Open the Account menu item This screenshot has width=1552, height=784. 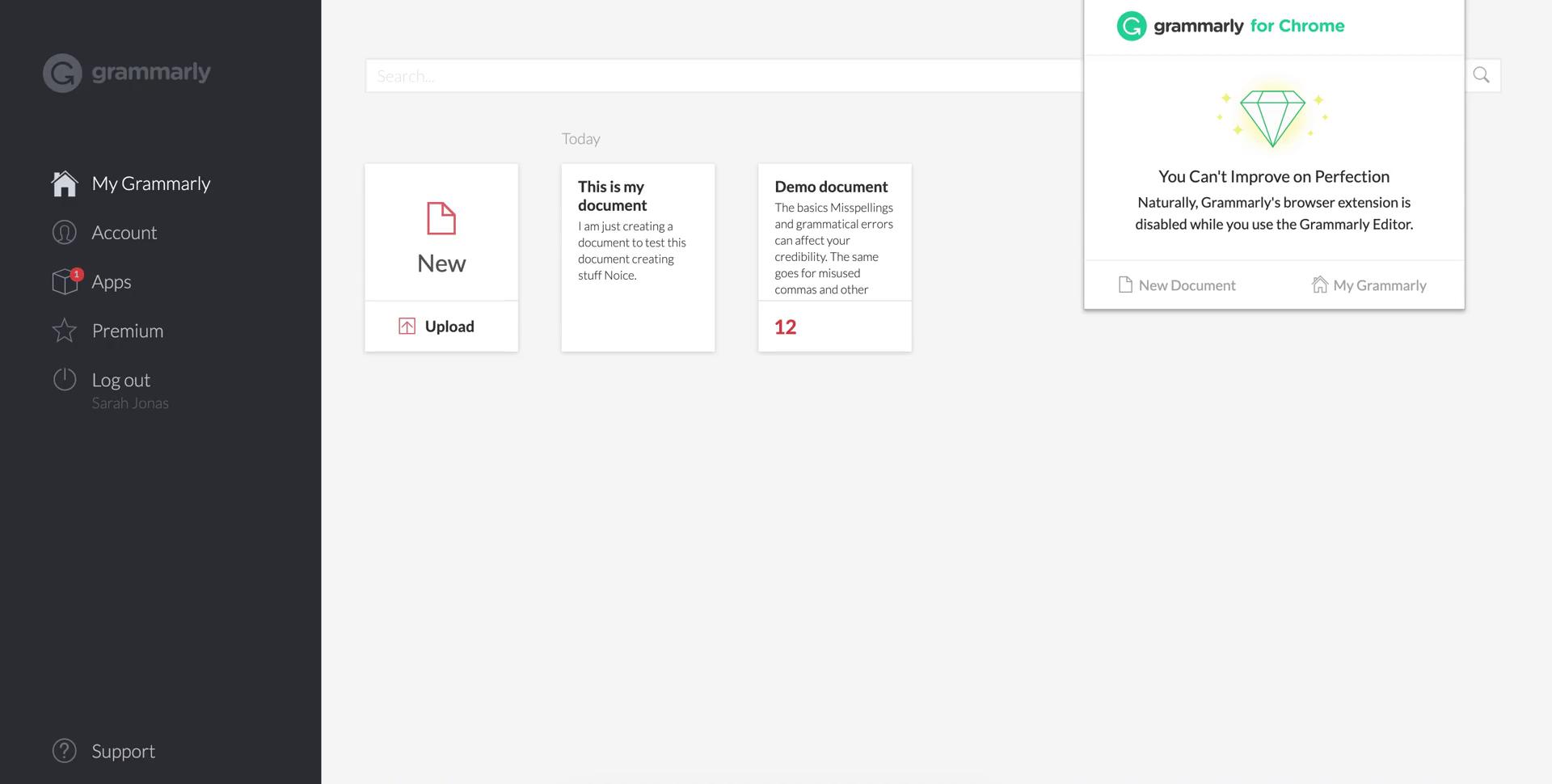pyautogui.click(x=124, y=233)
